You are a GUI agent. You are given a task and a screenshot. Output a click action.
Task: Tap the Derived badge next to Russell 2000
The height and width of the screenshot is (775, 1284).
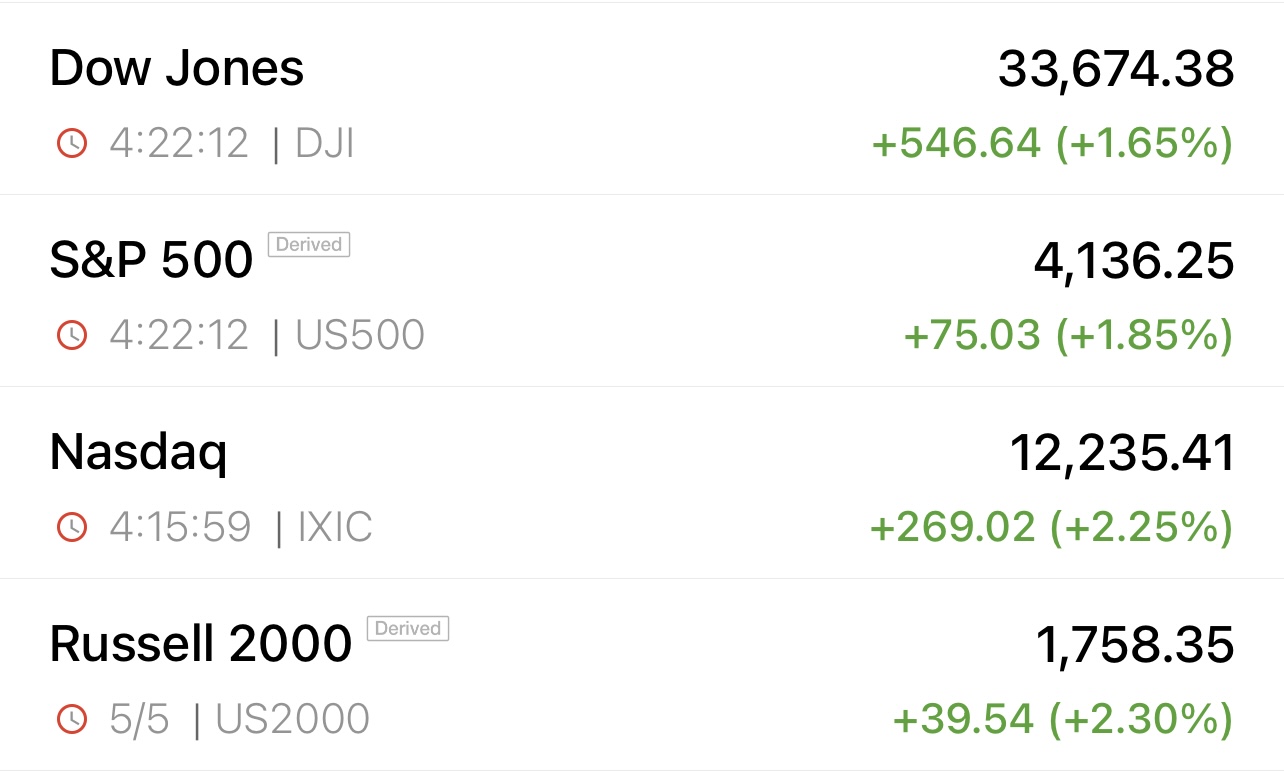[408, 629]
